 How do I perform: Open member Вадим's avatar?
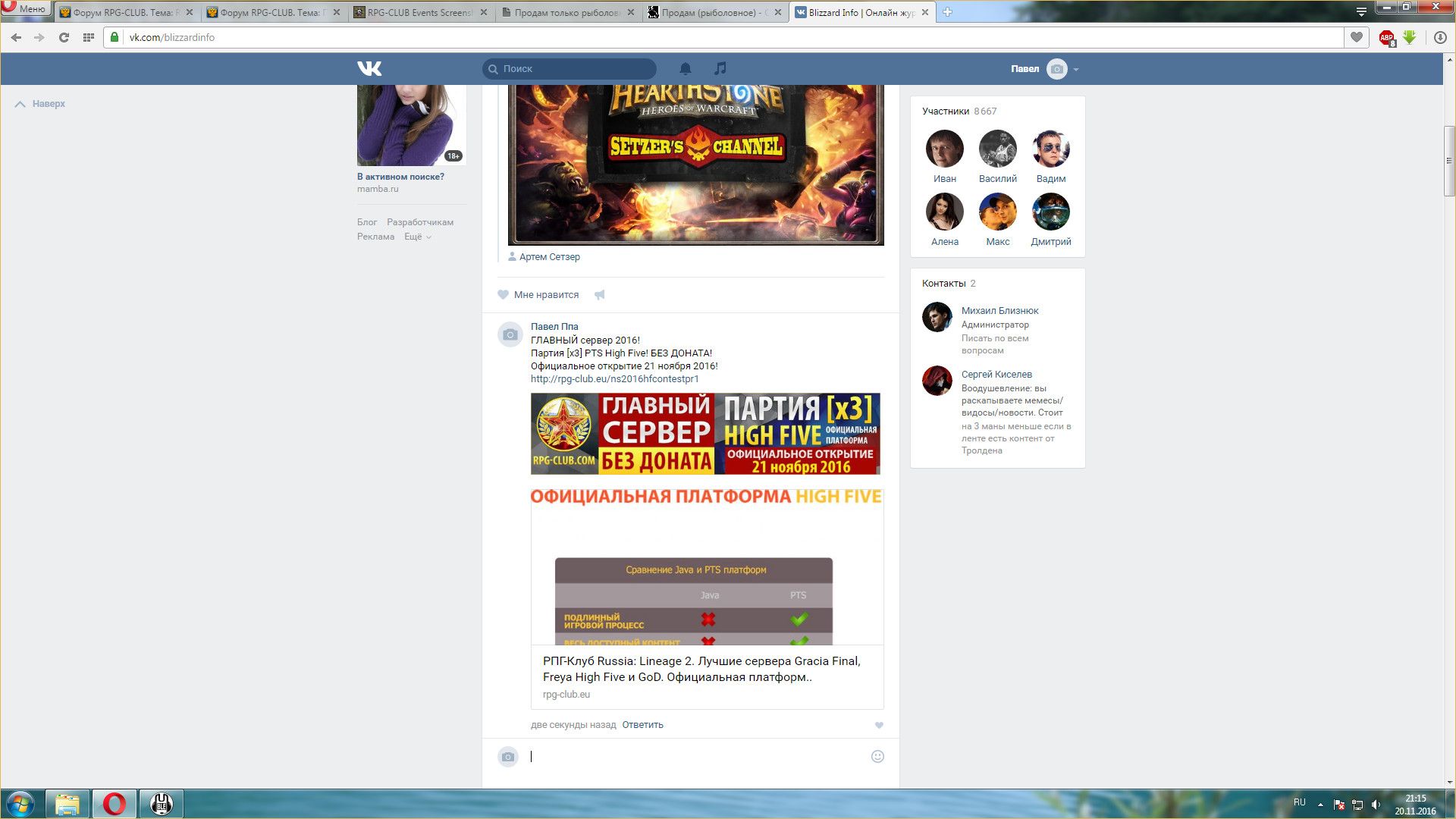[1051, 148]
